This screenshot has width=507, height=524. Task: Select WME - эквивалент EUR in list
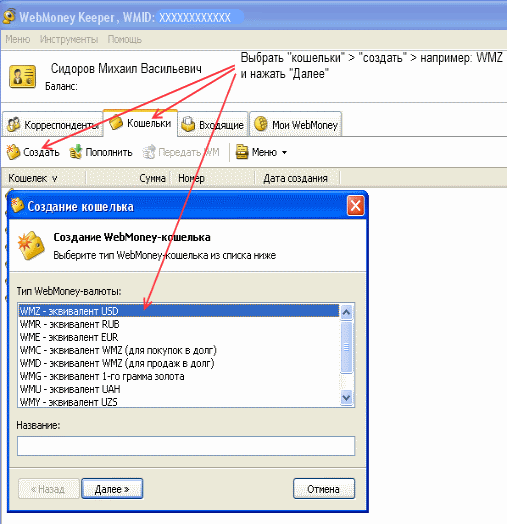click(179, 337)
